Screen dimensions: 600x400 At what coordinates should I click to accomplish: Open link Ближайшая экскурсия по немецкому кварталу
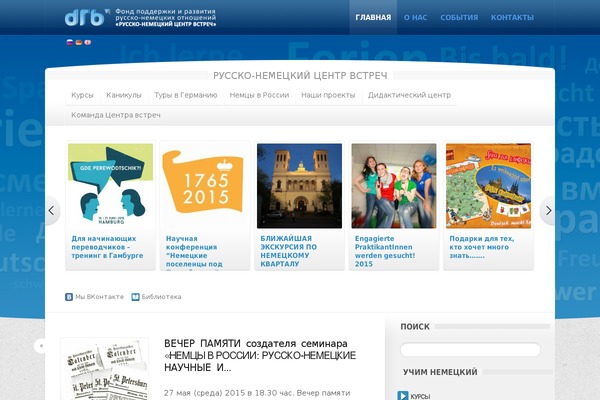[x=289, y=251]
